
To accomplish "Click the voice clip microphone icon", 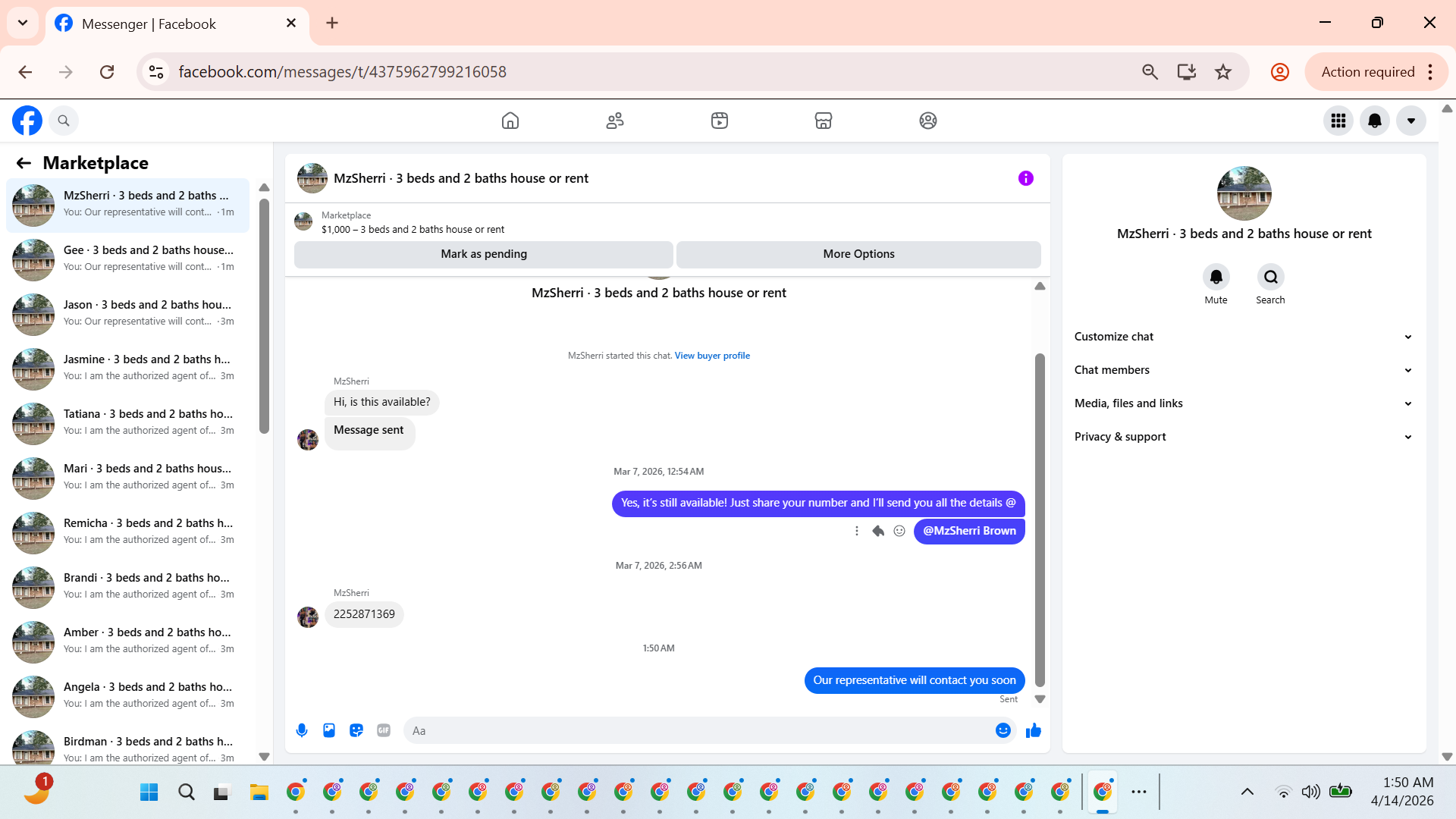I will [x=302, y=730].
